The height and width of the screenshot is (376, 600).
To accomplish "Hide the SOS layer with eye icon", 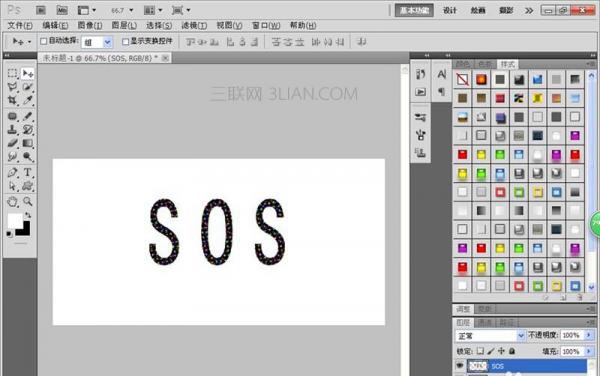I will click(x=460, y=366).
